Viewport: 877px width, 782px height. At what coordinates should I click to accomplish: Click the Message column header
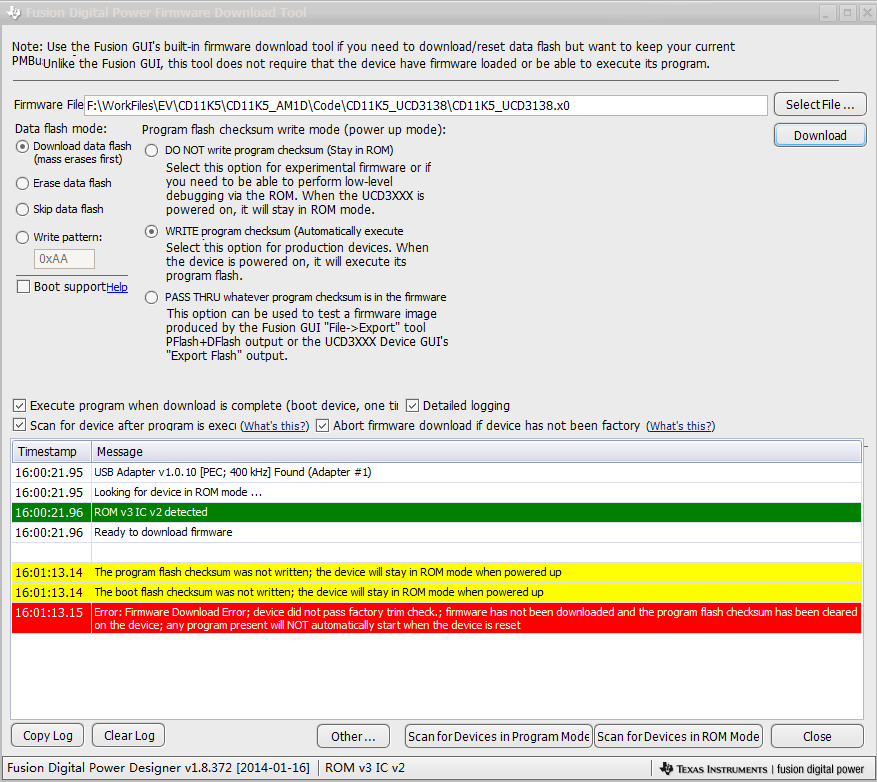pyautogui.click(x=476, y=451)
